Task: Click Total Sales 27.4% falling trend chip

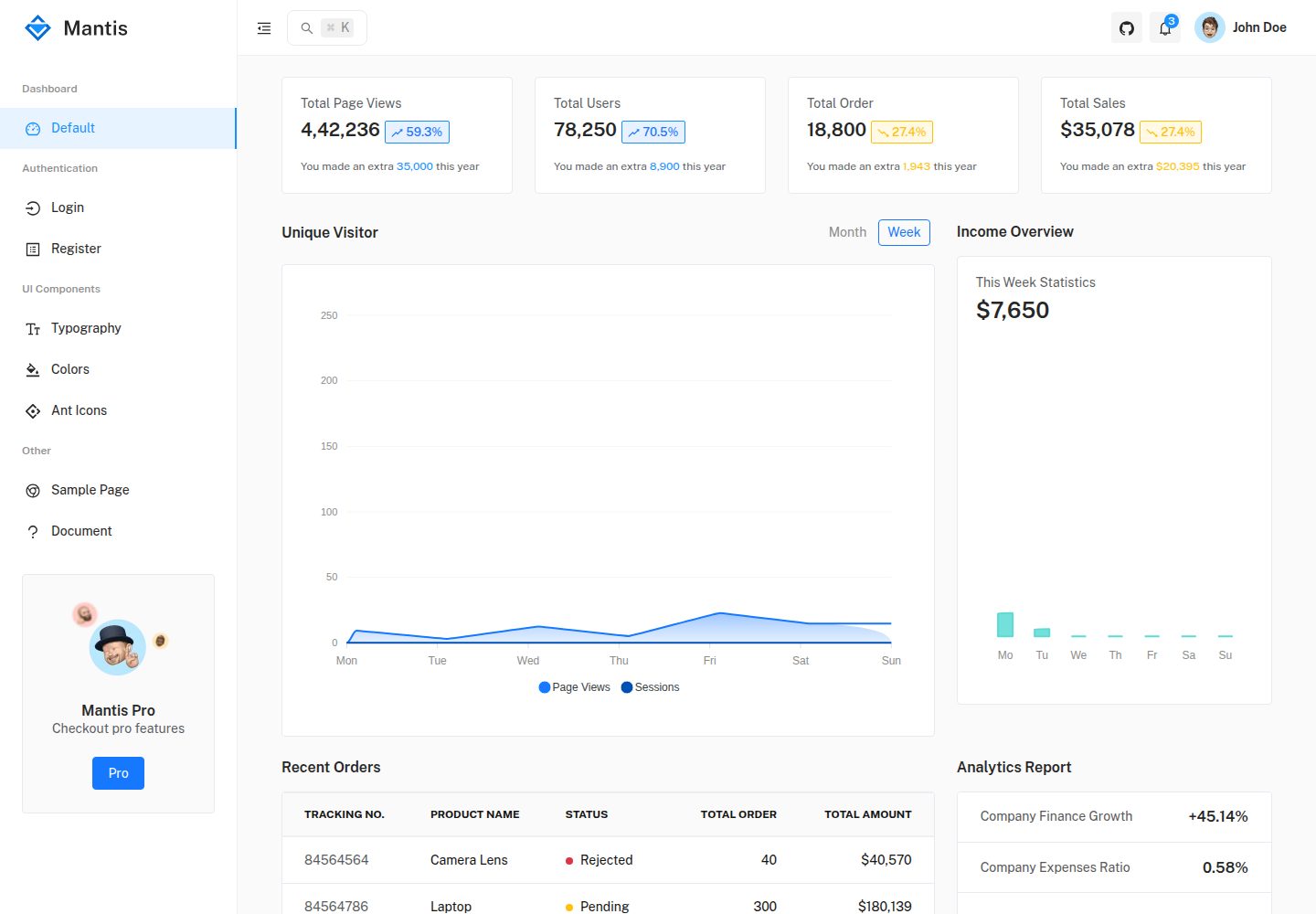Action: pyautogui.click(x=1171, y=132)
